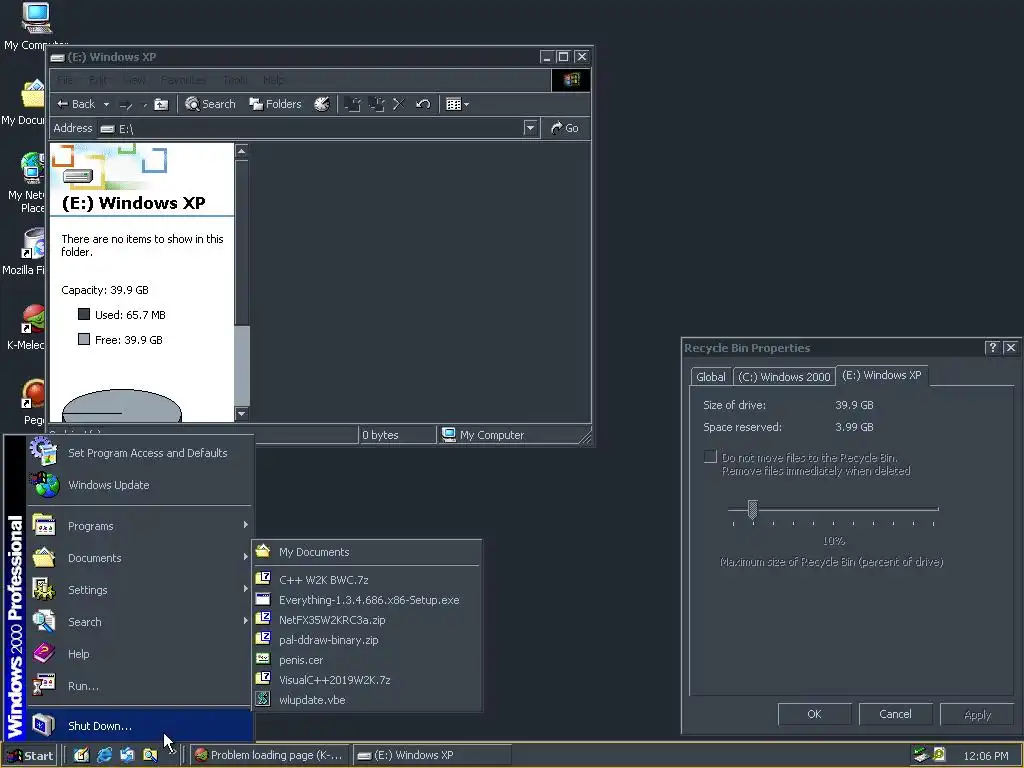Click the Start button

click(30, 756)
